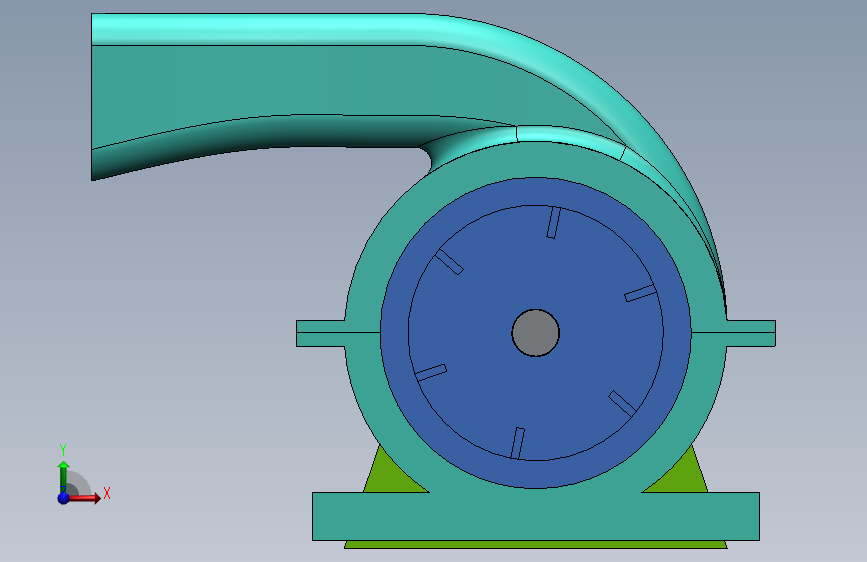
Task: Click the red X axis arrow of the triad
Action: (x=86, y=498)
